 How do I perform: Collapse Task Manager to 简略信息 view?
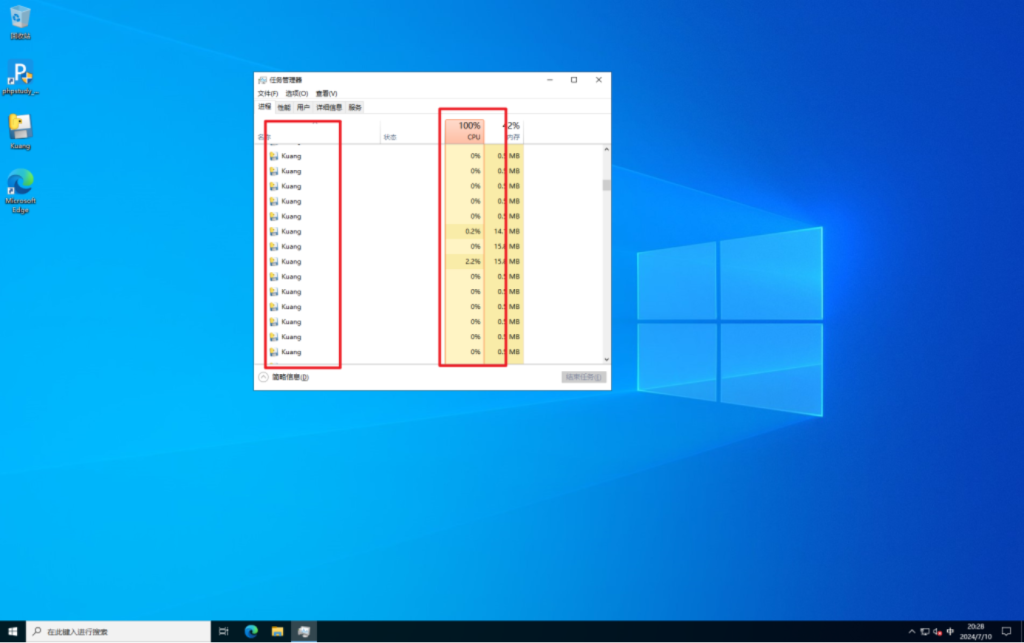[285, 377]
